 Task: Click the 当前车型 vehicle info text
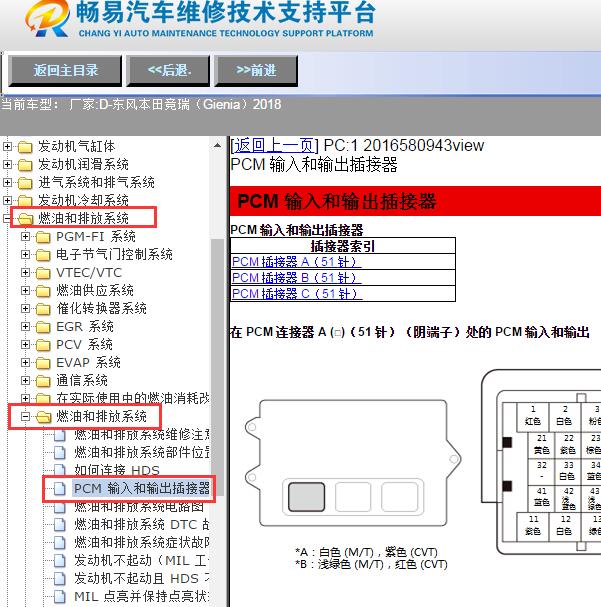point(141,105)
